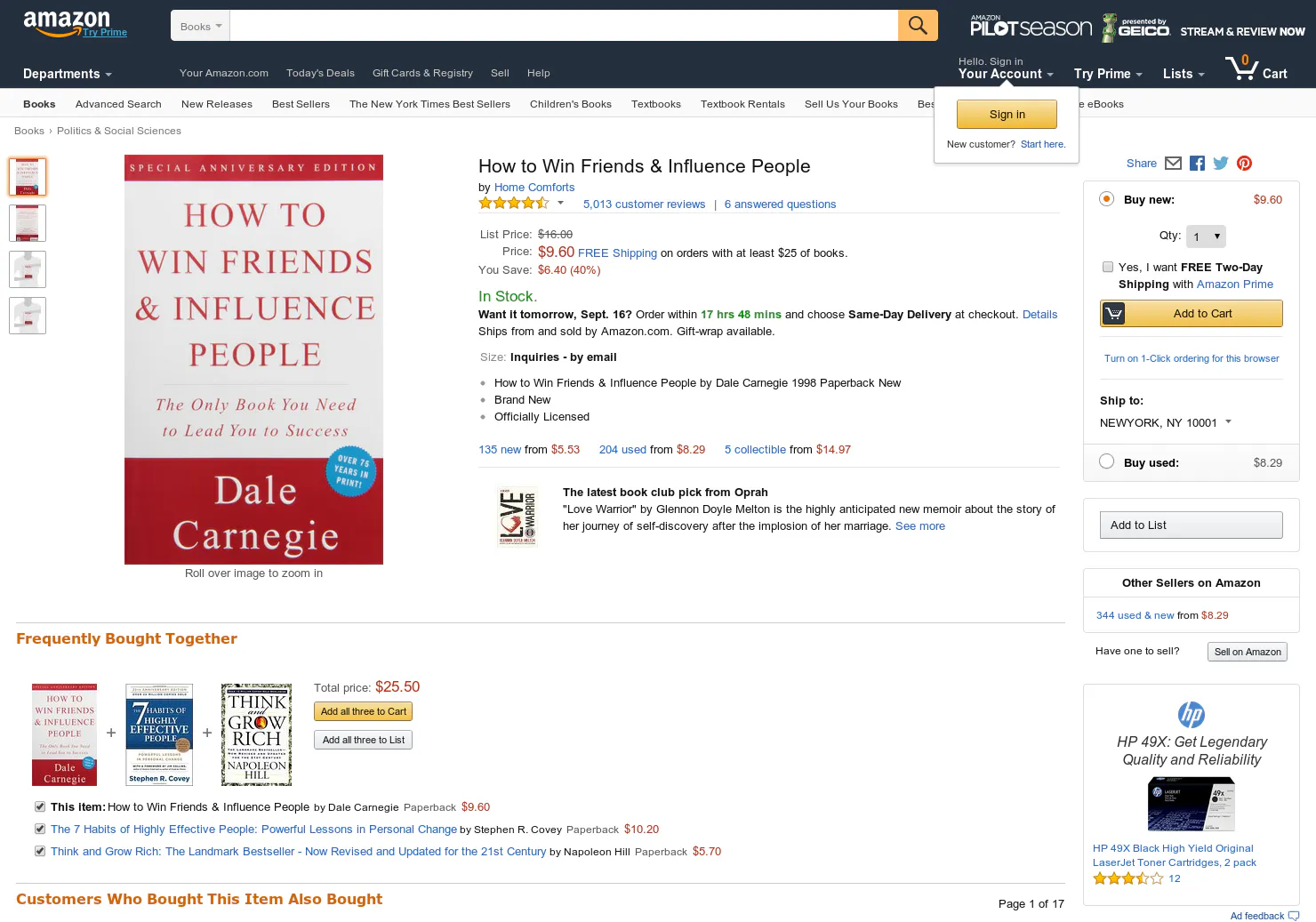Open the Departments menu
This screenshot has width=1316, height=922.
[68, 74]
